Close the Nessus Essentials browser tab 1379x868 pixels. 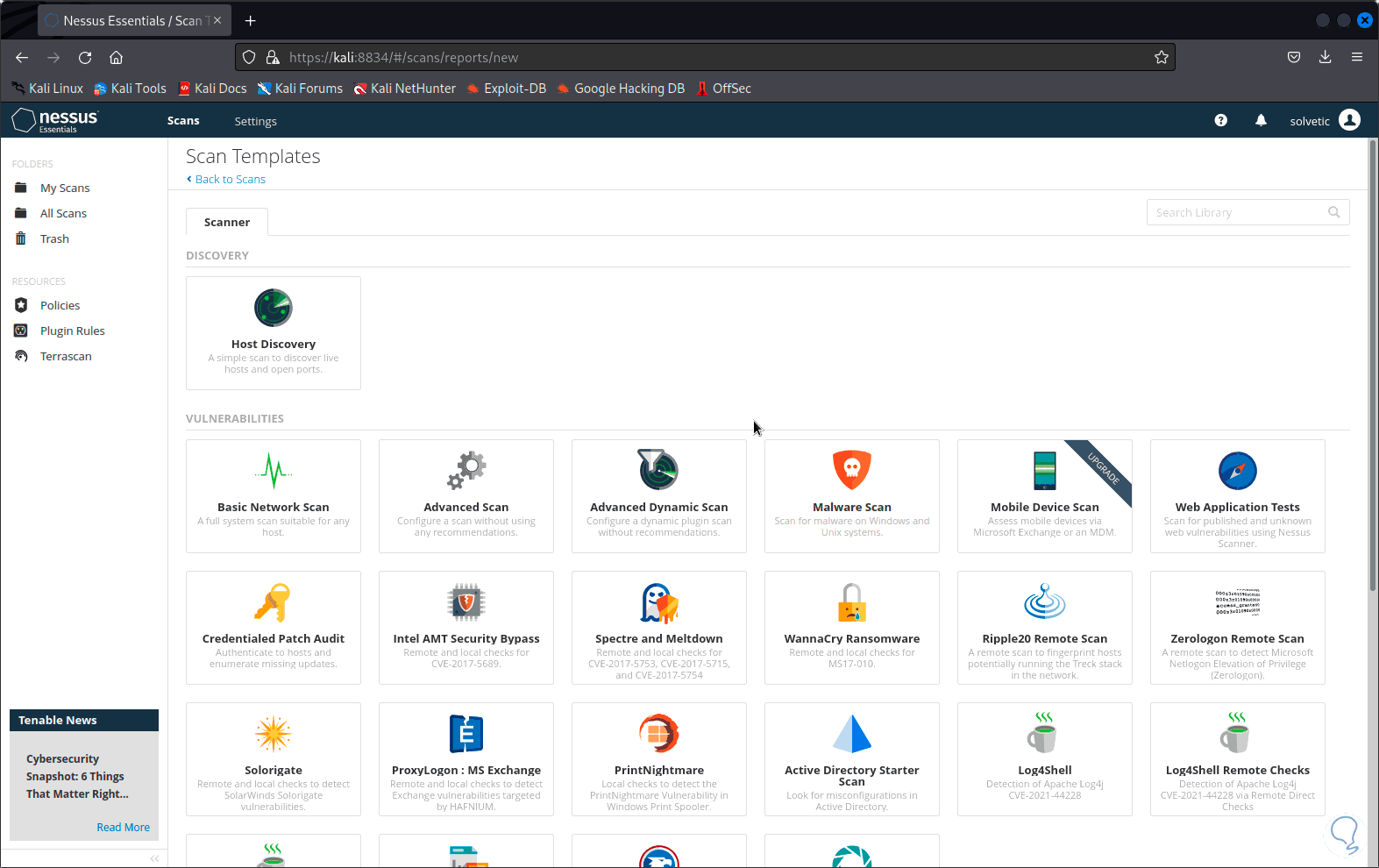pyautogui.click(x=217, y=20)
